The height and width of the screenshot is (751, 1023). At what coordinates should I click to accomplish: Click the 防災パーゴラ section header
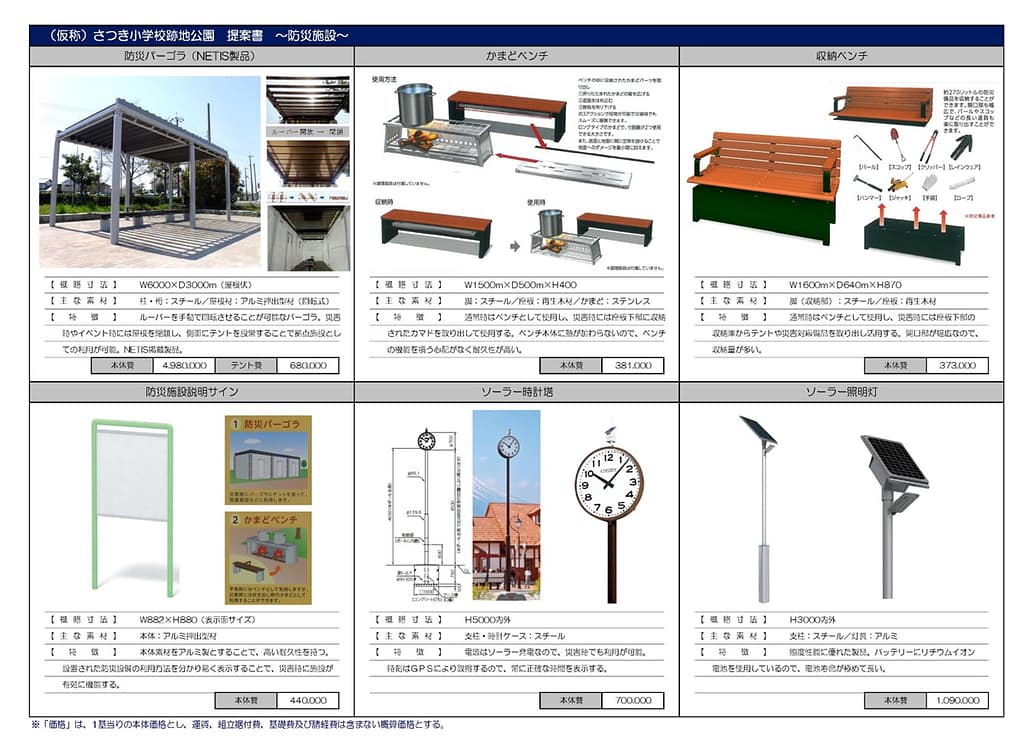[190, 56]
